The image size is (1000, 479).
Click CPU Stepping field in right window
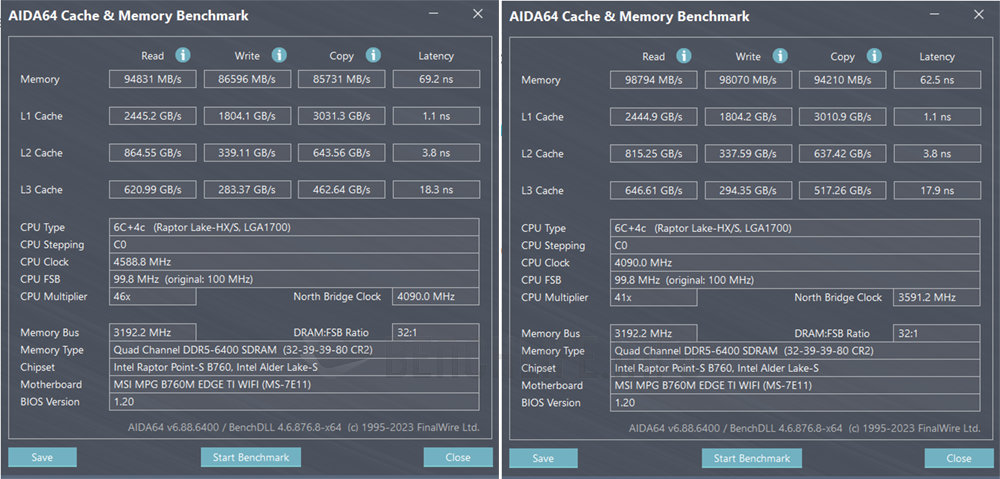[x=795, y=245]
